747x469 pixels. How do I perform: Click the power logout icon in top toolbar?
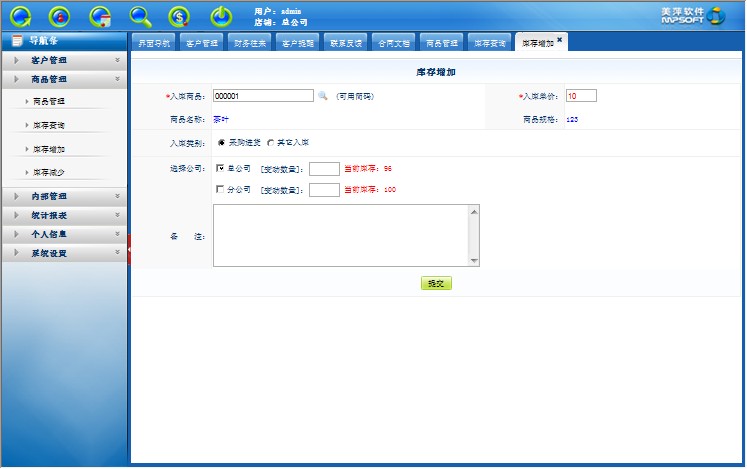coord(221,16)
